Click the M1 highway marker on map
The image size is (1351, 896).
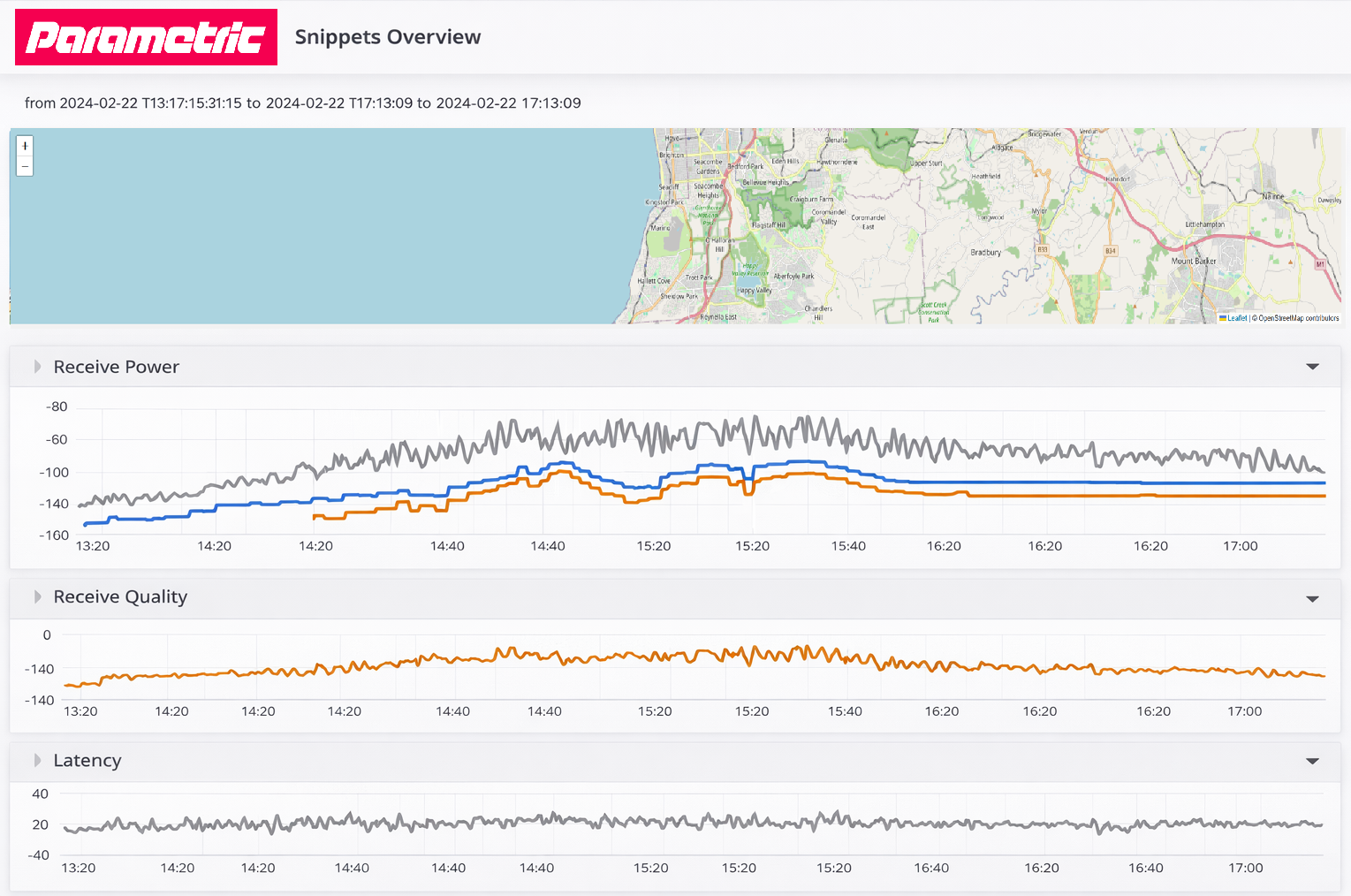tap(1320, 264)
